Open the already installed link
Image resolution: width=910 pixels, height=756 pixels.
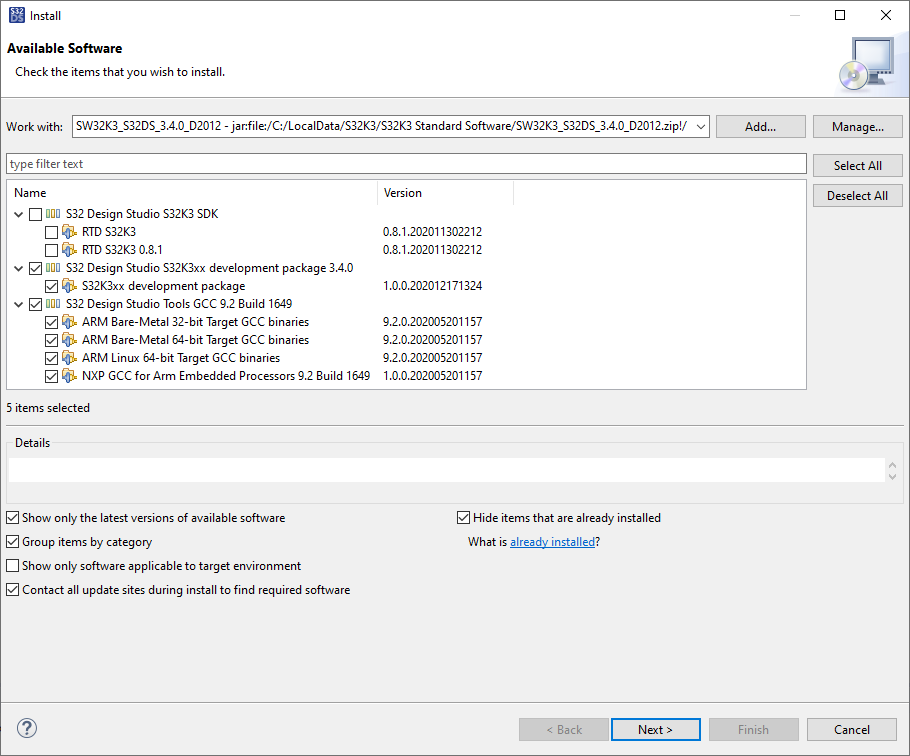[552, 542]
